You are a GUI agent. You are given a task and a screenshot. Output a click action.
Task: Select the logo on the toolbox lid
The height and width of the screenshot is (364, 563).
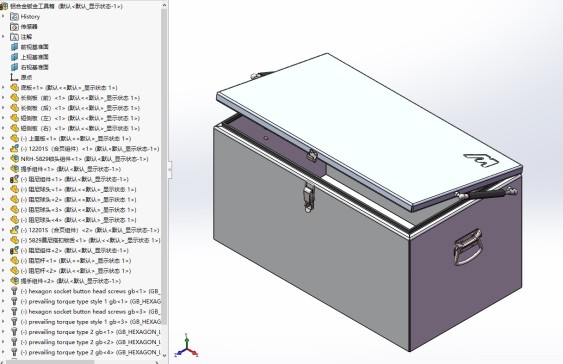click(x=480, y=160)
